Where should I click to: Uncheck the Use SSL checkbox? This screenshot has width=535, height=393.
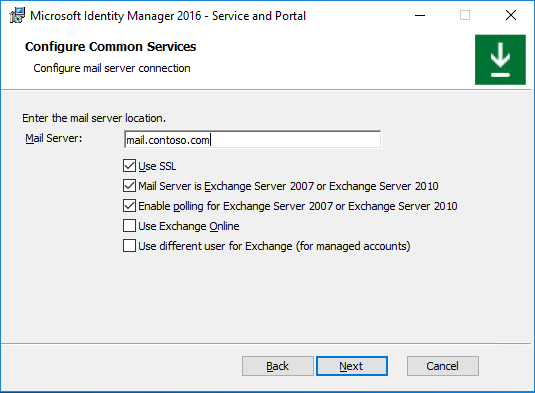(x=129, y=166)
